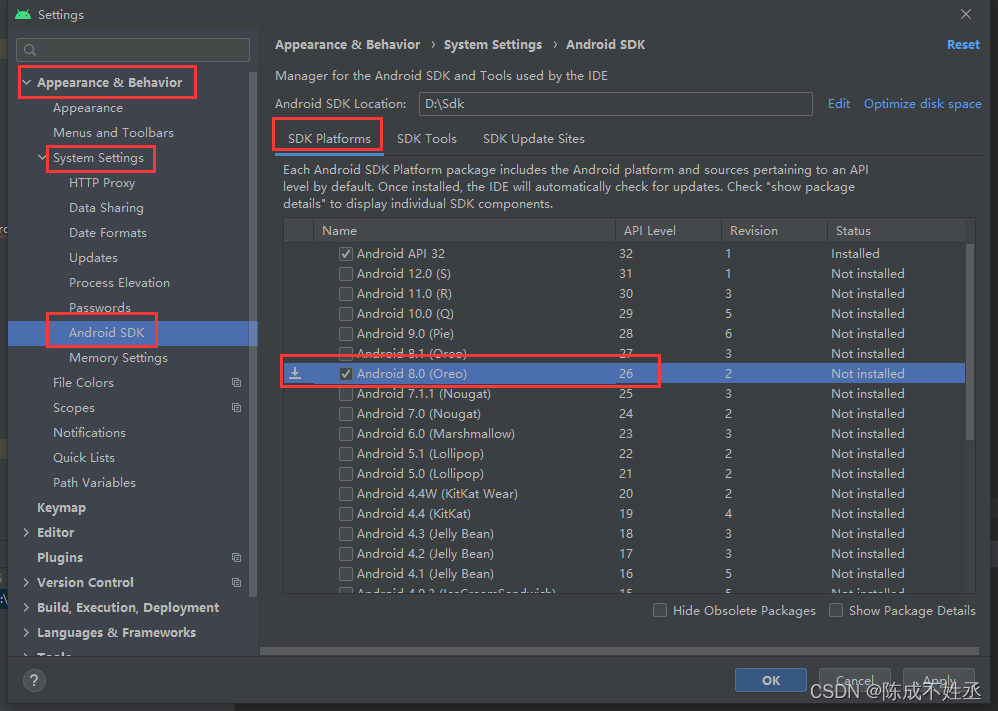Click the project-level icon next to File Colors
The width and height of the screenshot is (998, 711).
[237, 383]
